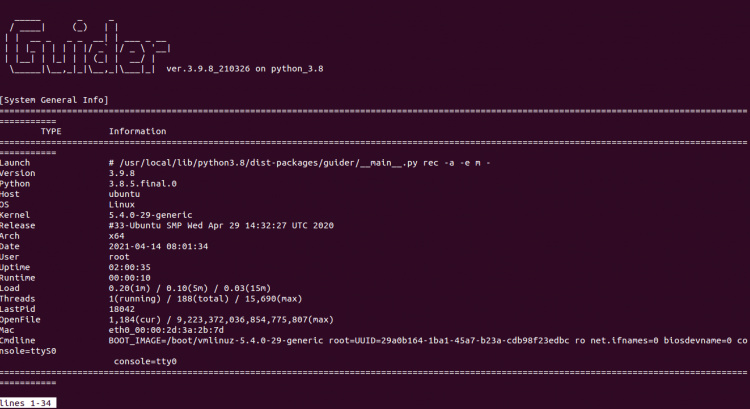
Task: Click the LastPid value 18042
Action: (122, 311)
